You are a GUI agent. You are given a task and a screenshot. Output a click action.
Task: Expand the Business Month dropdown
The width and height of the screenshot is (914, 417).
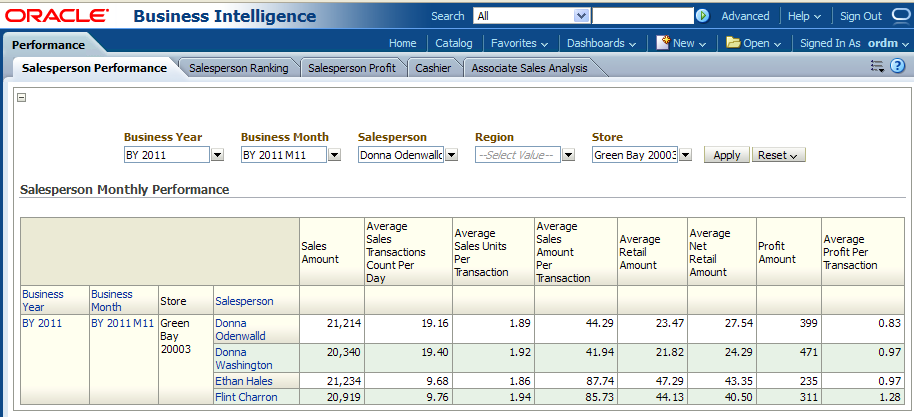(x=334, y=155)
